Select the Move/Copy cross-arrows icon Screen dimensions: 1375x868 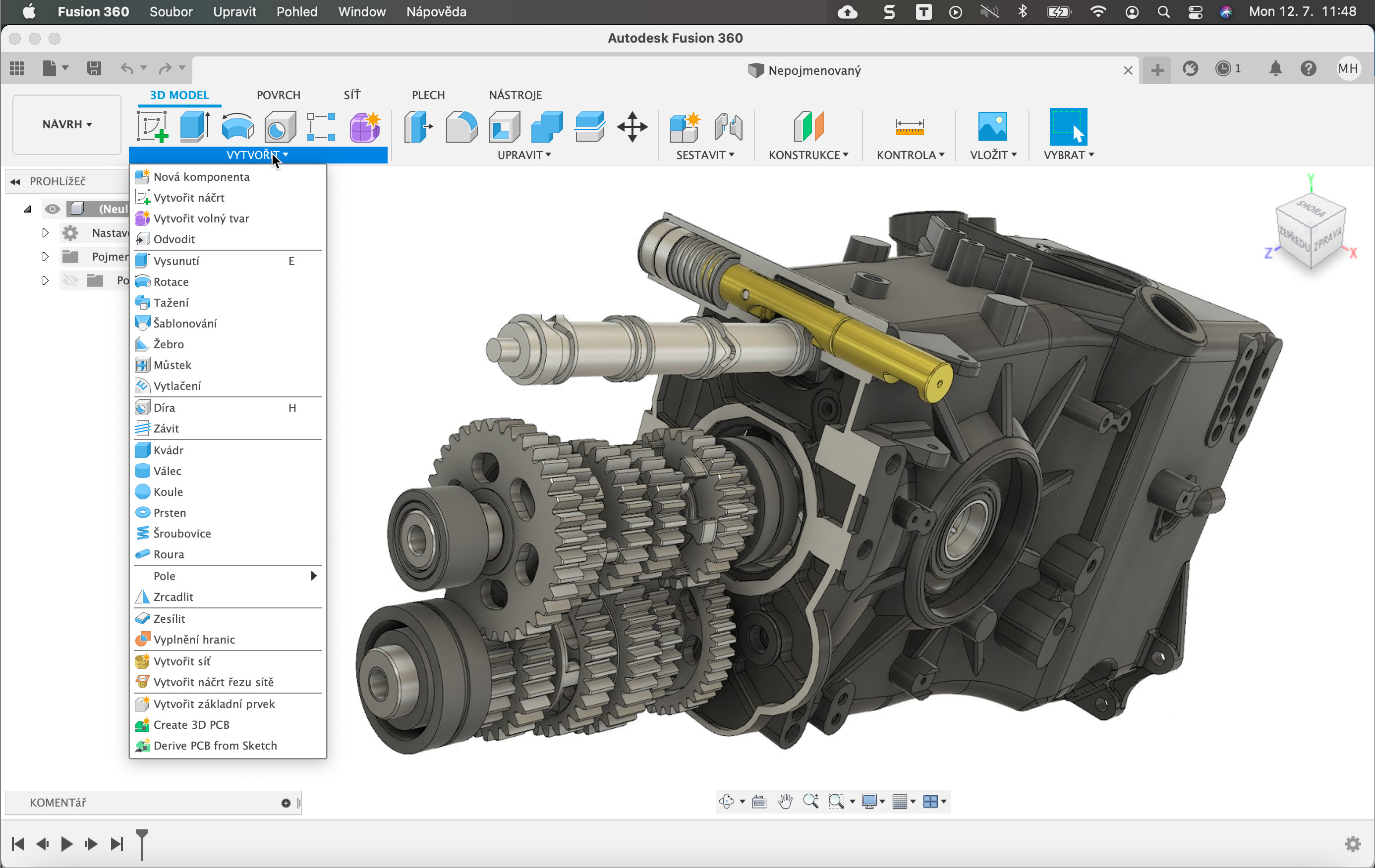[632, 126]
